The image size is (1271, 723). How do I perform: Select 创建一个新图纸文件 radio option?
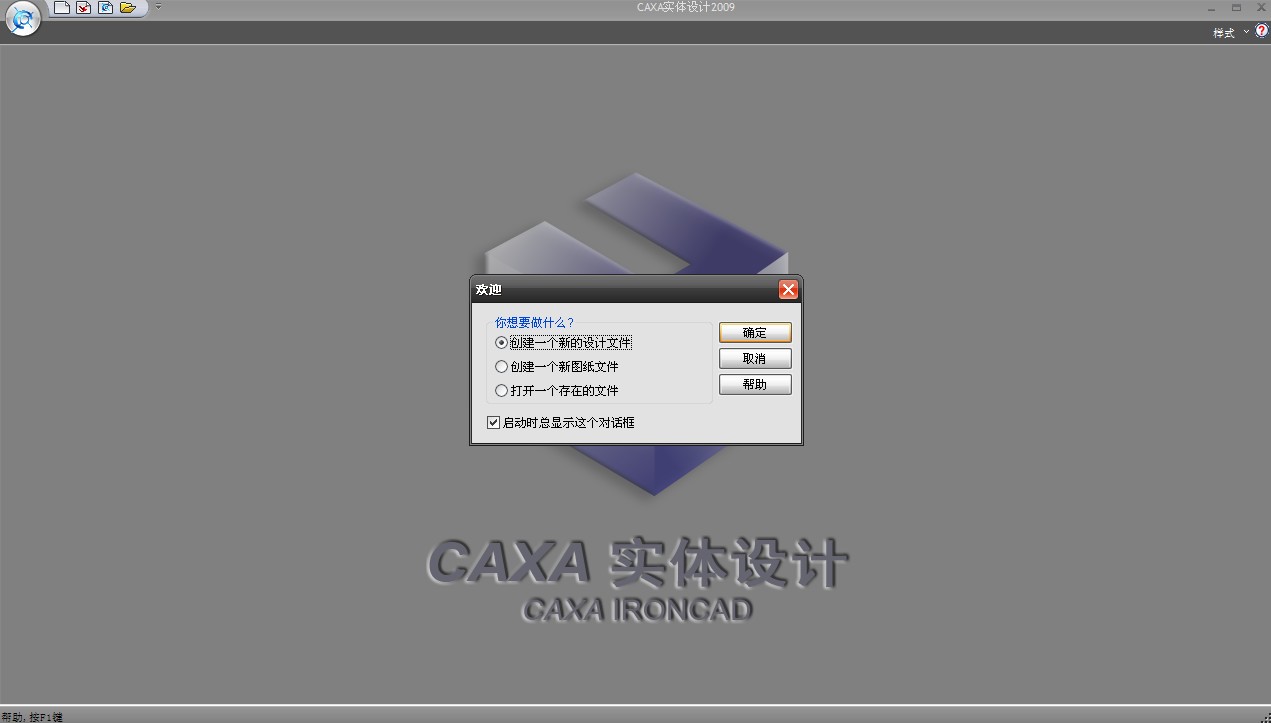coord(557,366)
